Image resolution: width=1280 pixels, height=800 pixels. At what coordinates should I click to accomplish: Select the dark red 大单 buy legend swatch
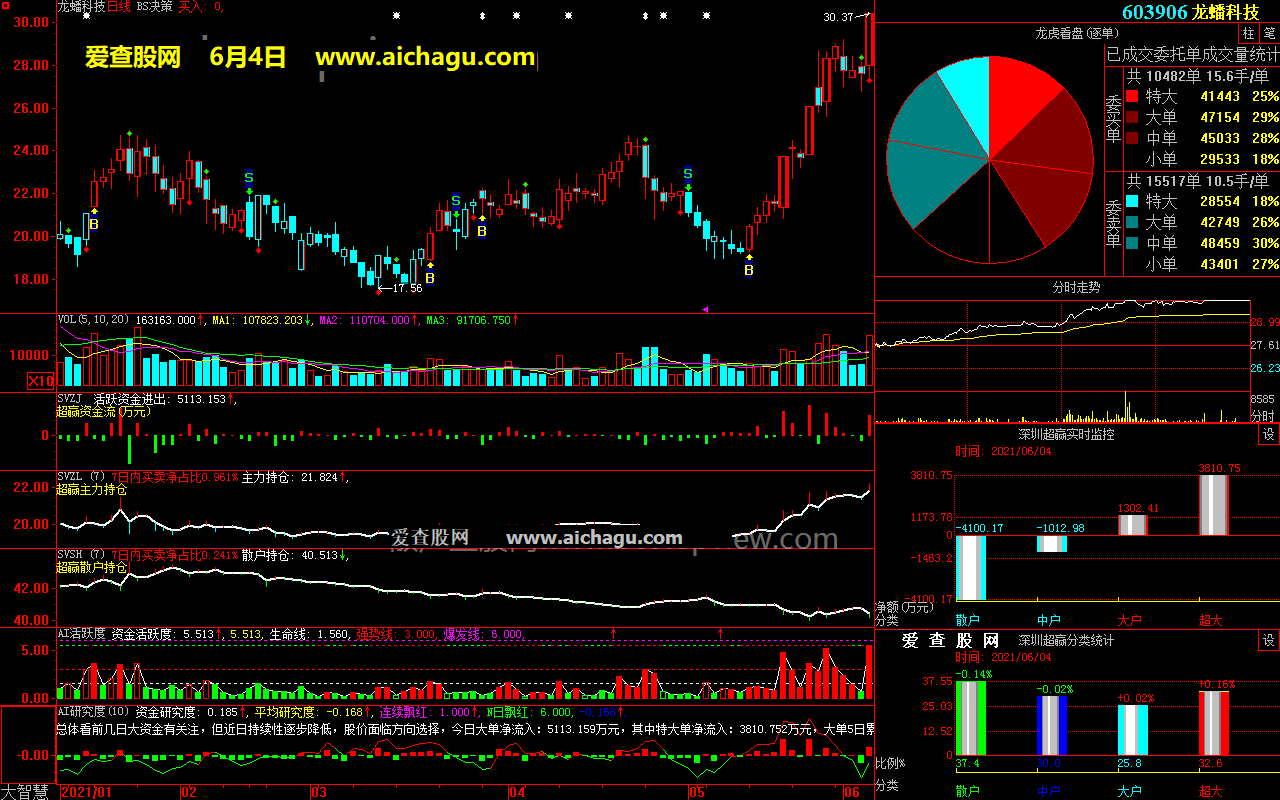(x=1132, y=118)
